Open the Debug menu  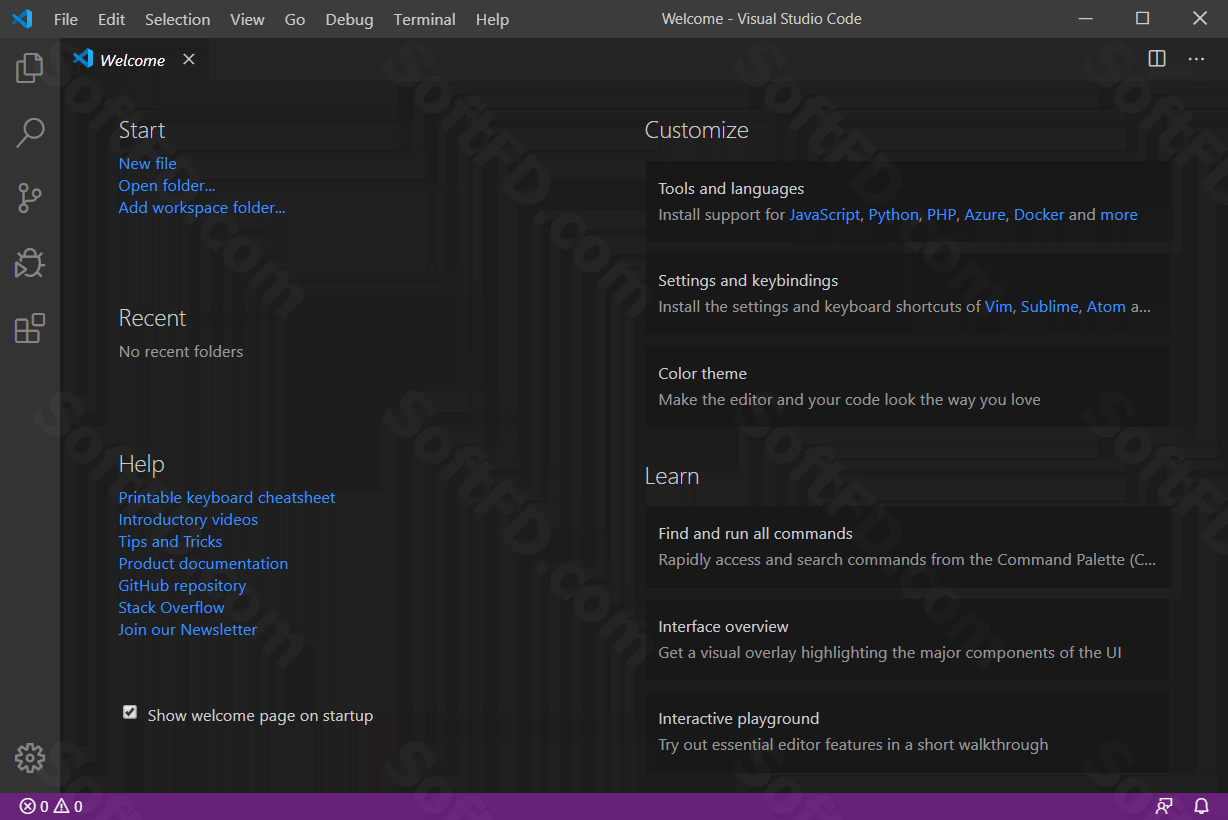click(x=349, y=19)
